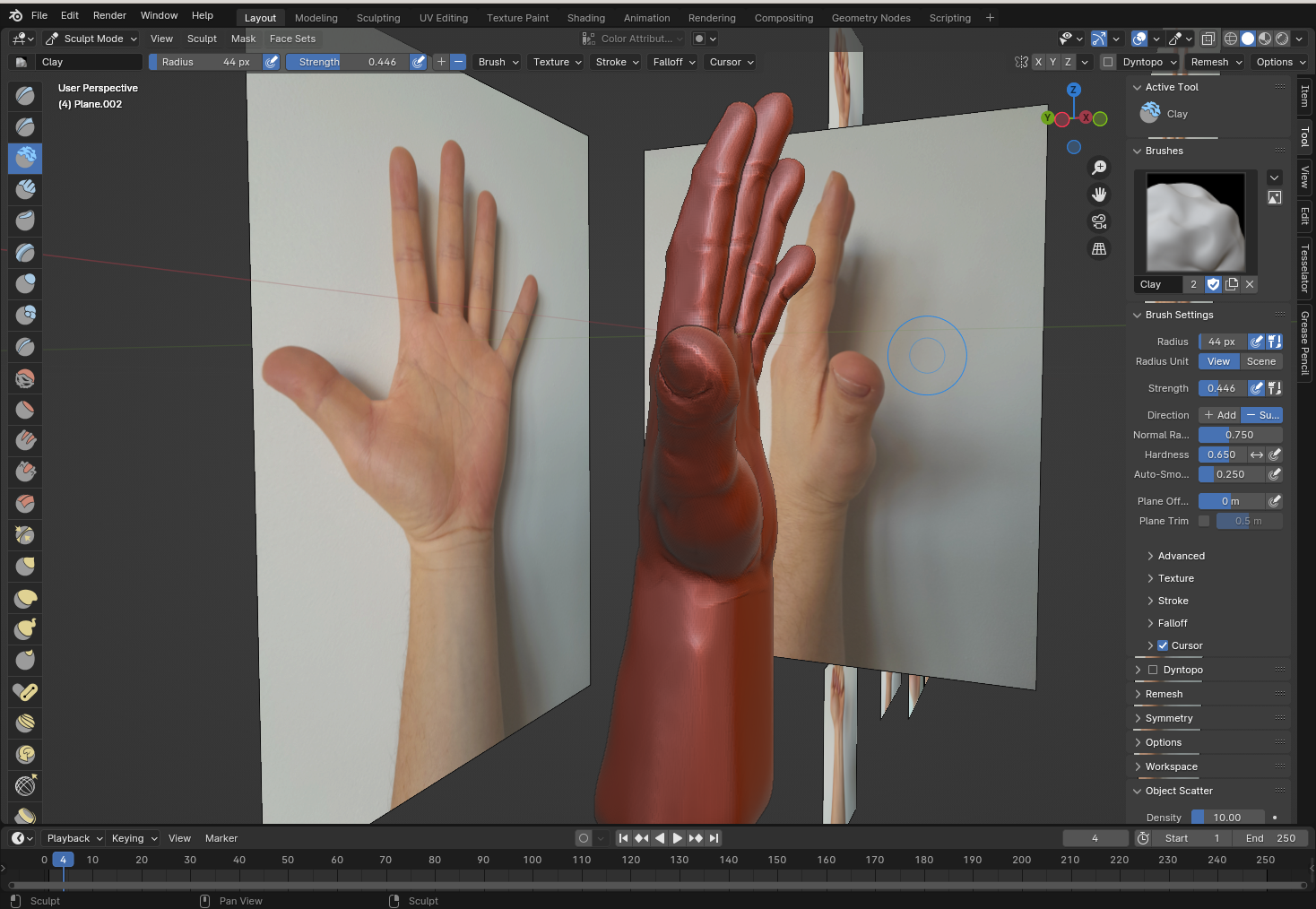Select the Grab brush tool
Viewport: 1316px width, 909px height.
(25, 567)
